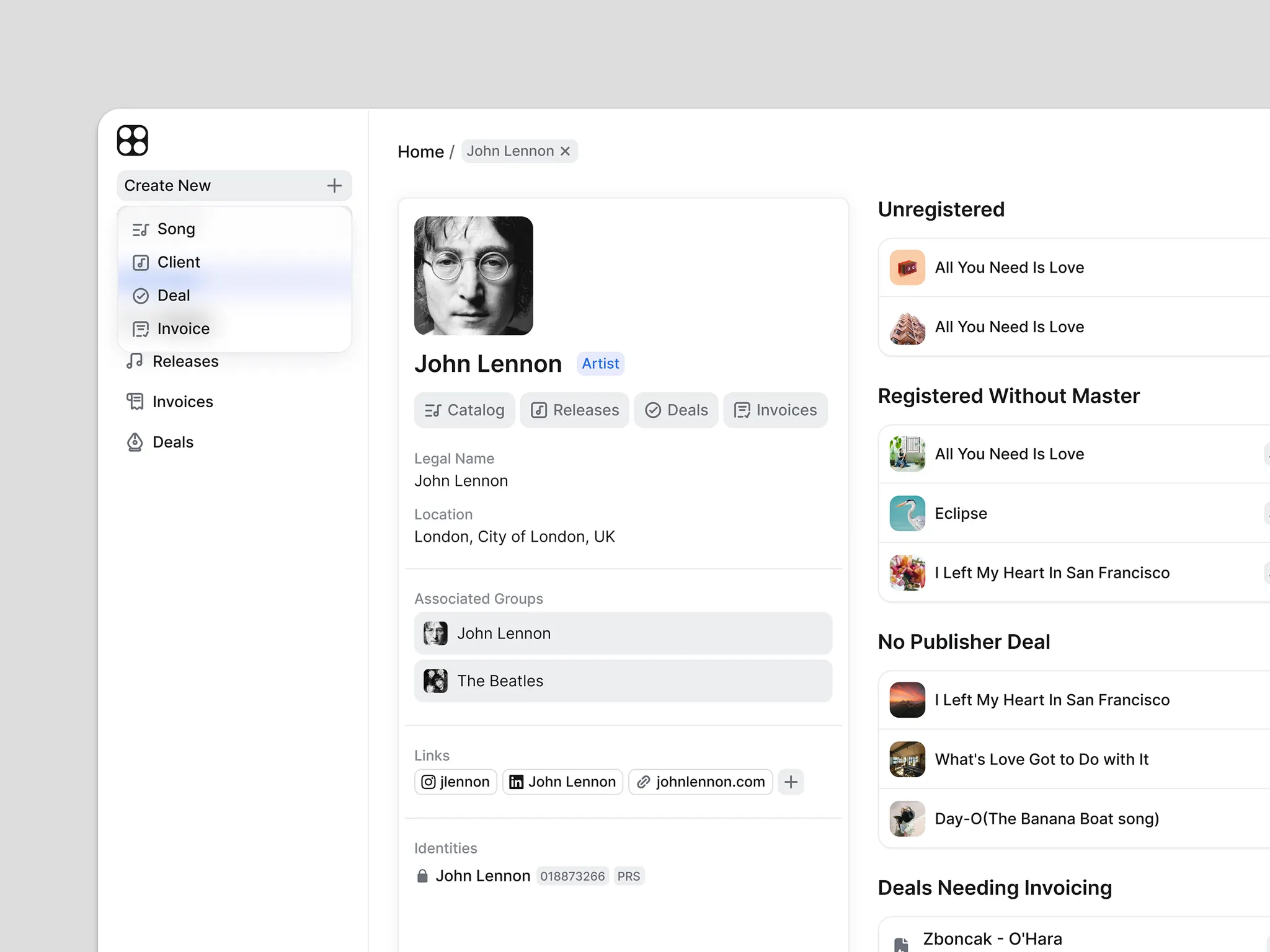The image size is (1270, 952).
Task: Pick Deal from the create dropdown
Action: (174, 296)
